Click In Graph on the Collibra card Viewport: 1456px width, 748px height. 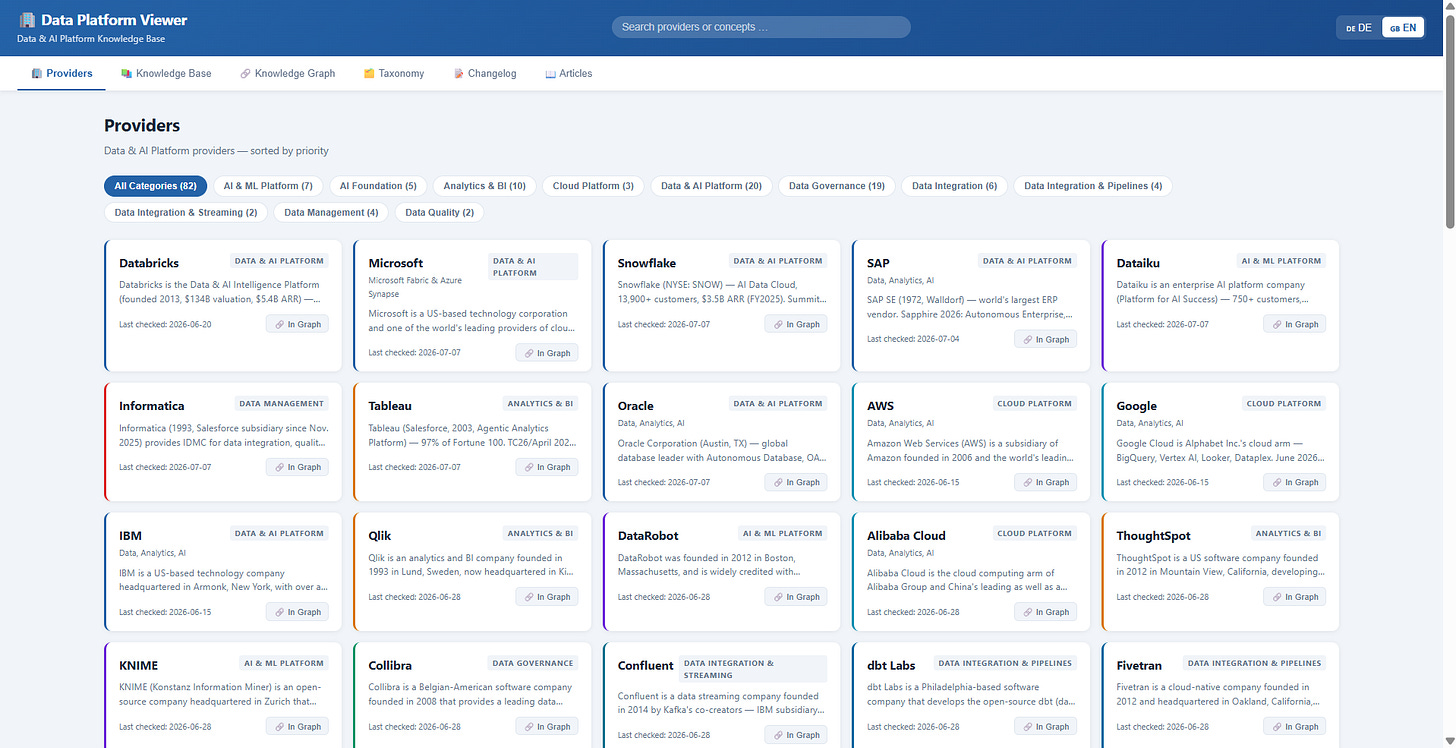coord(547,727)
